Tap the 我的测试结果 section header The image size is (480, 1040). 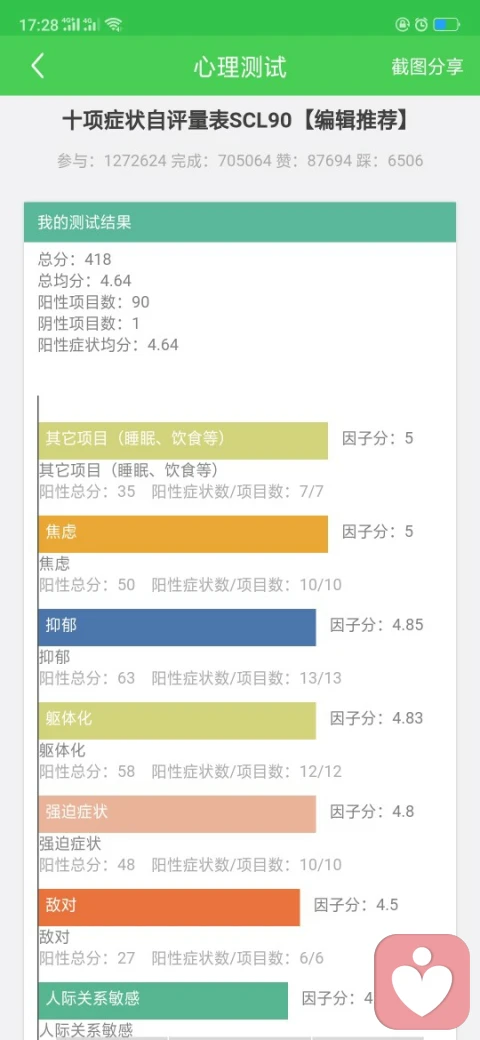point(240,222)
